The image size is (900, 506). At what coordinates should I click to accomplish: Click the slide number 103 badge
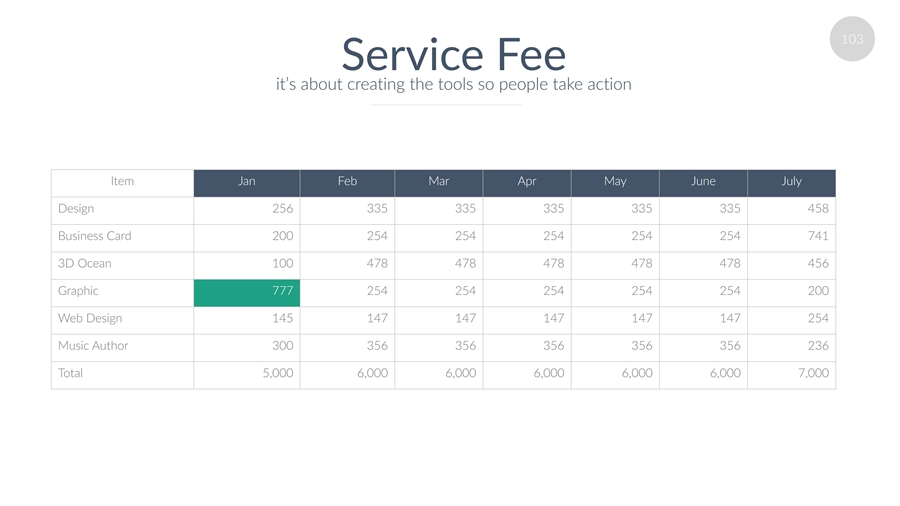[x=852, y=39]
